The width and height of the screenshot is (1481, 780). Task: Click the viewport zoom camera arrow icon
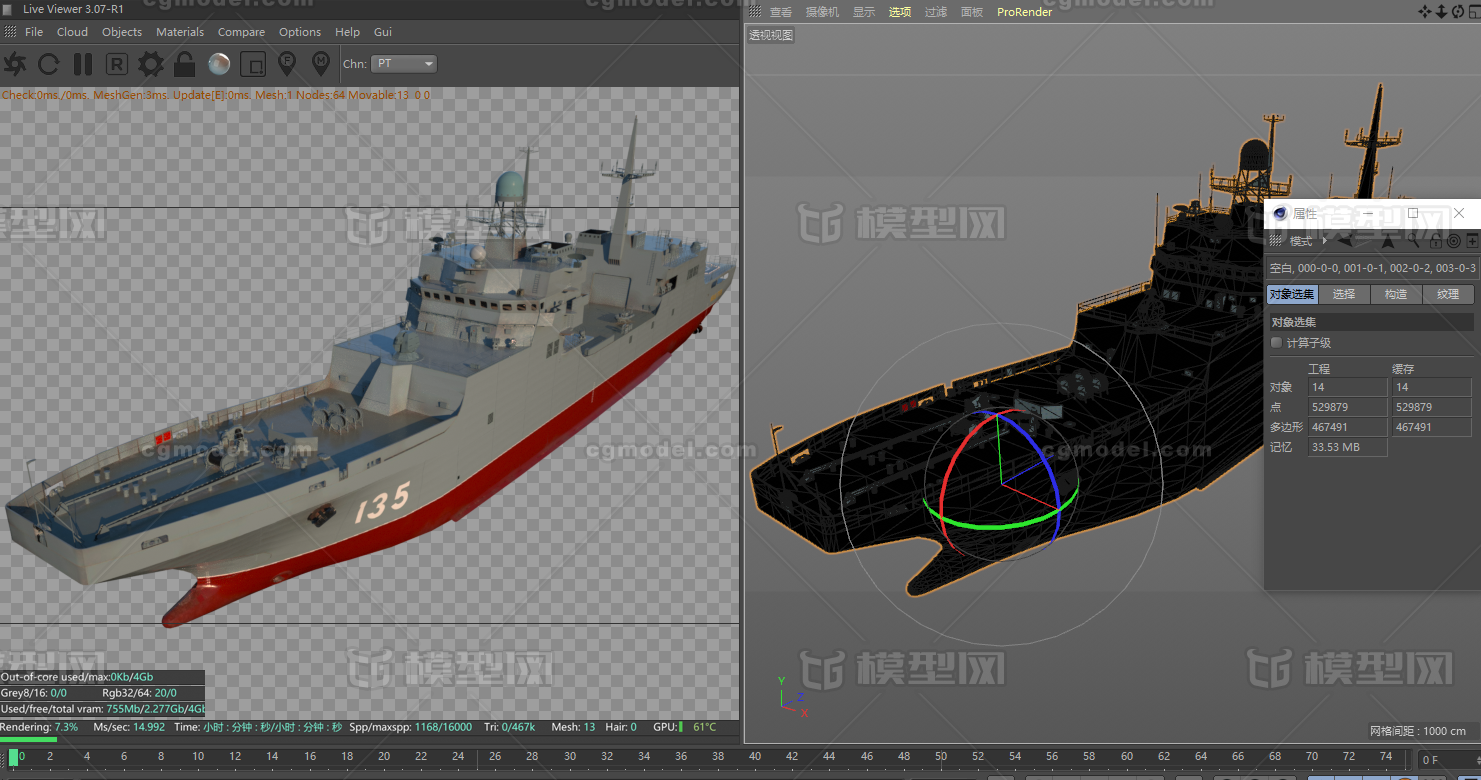pos(1441,12)
